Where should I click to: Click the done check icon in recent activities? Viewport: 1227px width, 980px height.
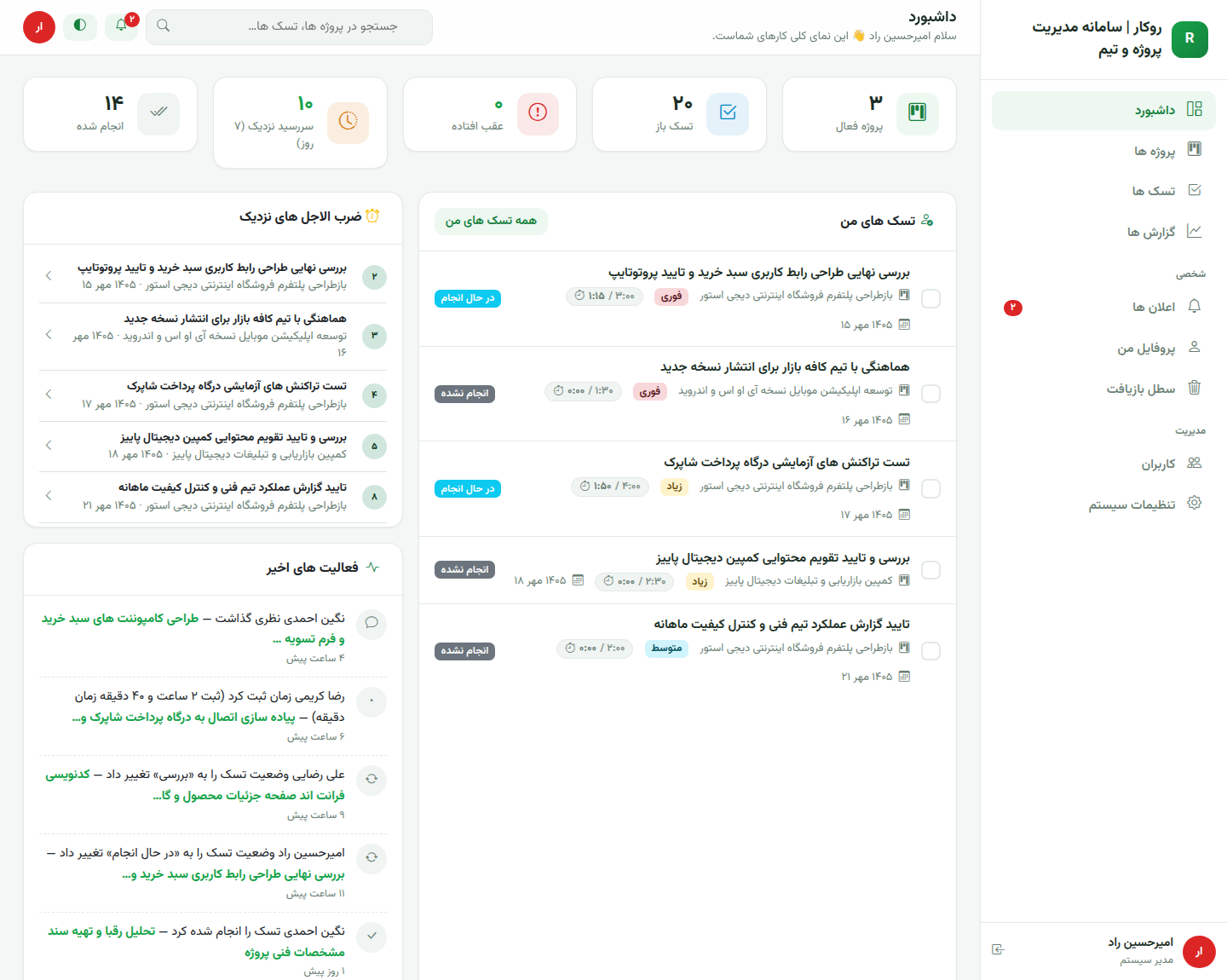(372, 937)
